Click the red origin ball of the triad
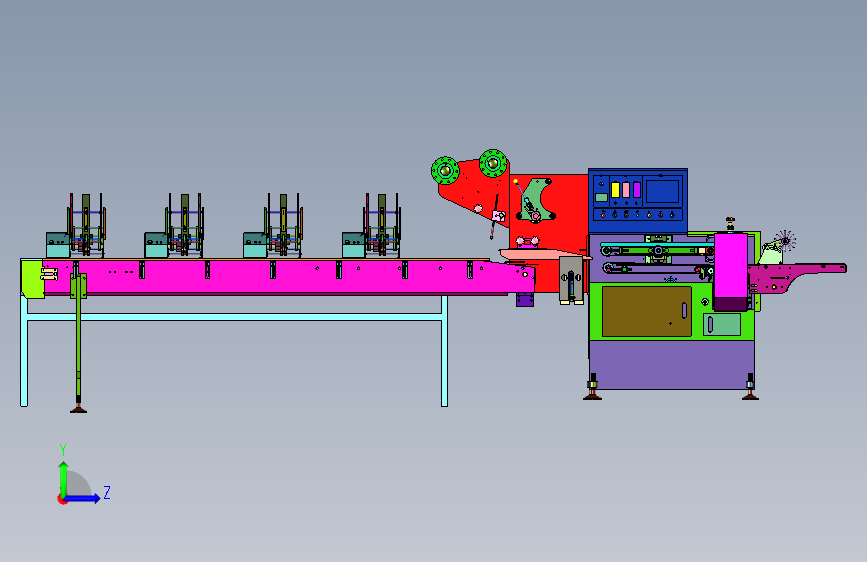Viewport: 867px width, 562px height. click(61, 499)
